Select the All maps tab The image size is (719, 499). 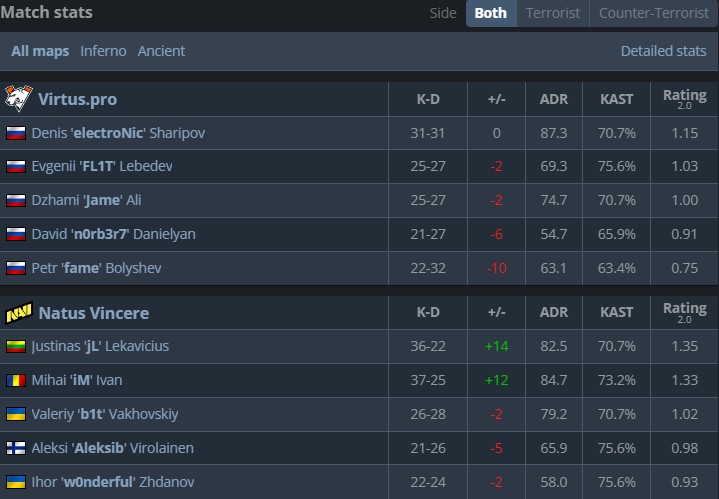(x=40, y=51)
